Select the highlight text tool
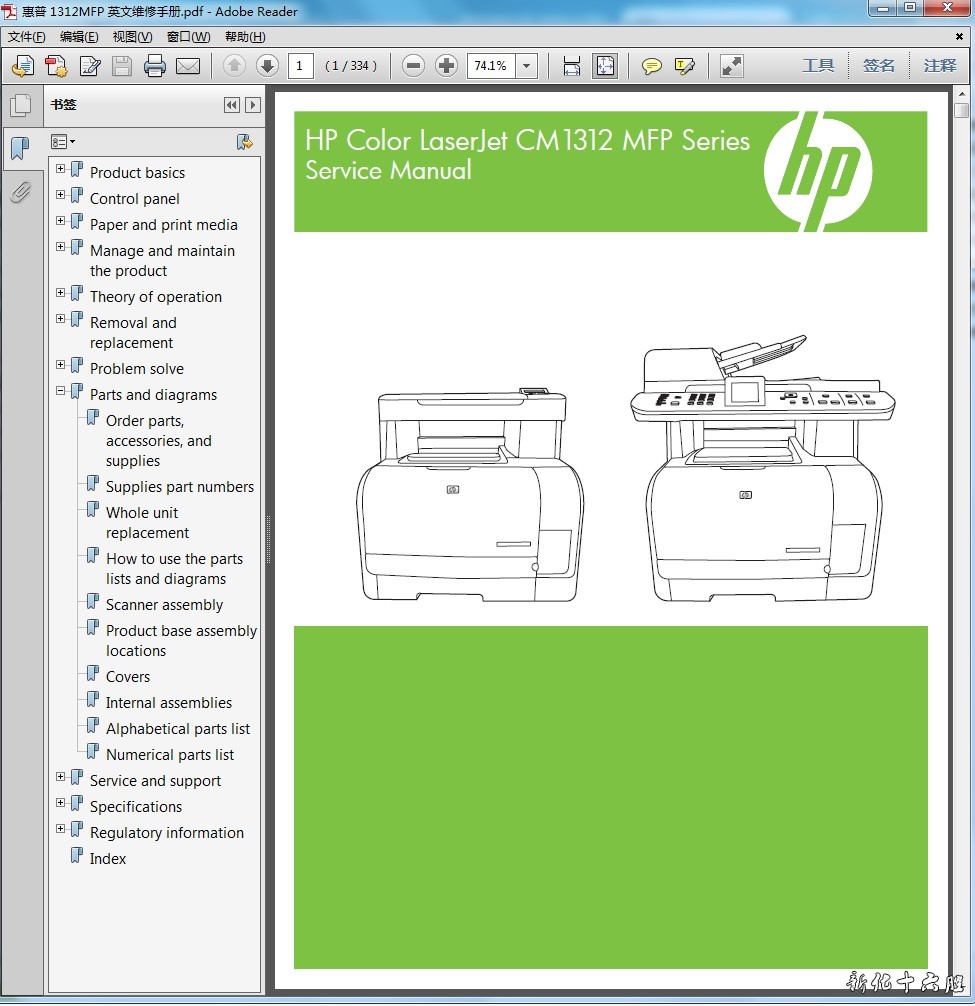Image resolution: width=975 pixels, height=1006 pixels. 685,66
